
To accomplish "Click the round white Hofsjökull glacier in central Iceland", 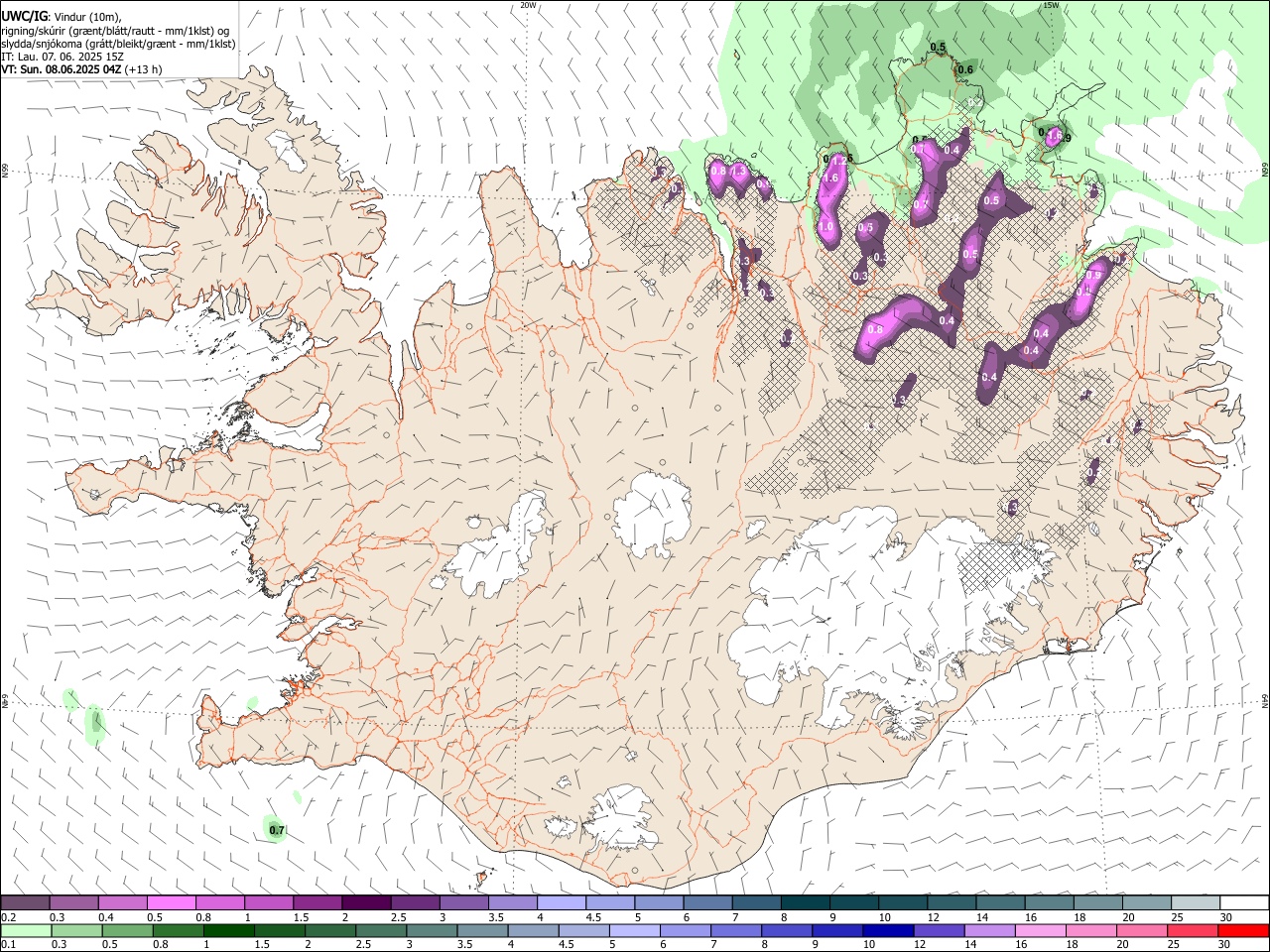I will coord(652,514).
